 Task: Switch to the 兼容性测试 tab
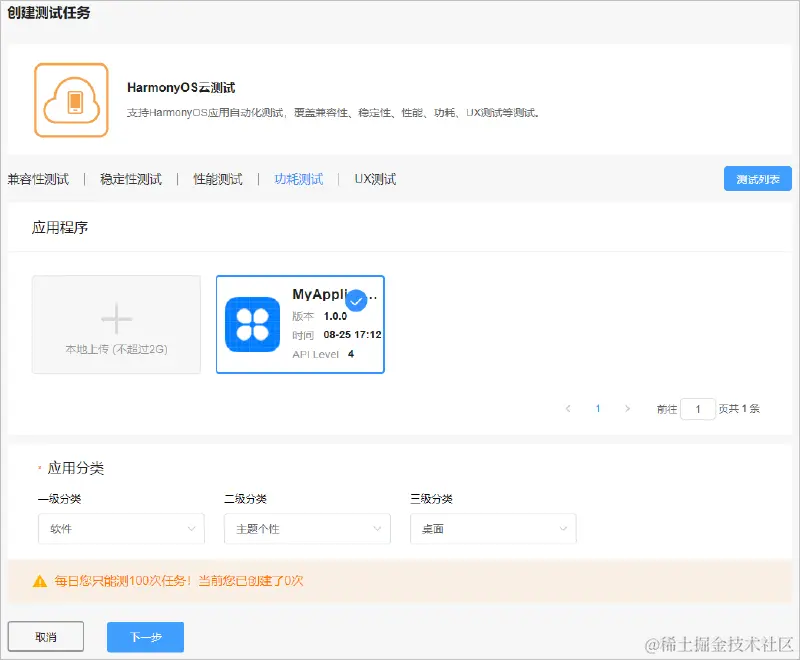tap(38, 178)
